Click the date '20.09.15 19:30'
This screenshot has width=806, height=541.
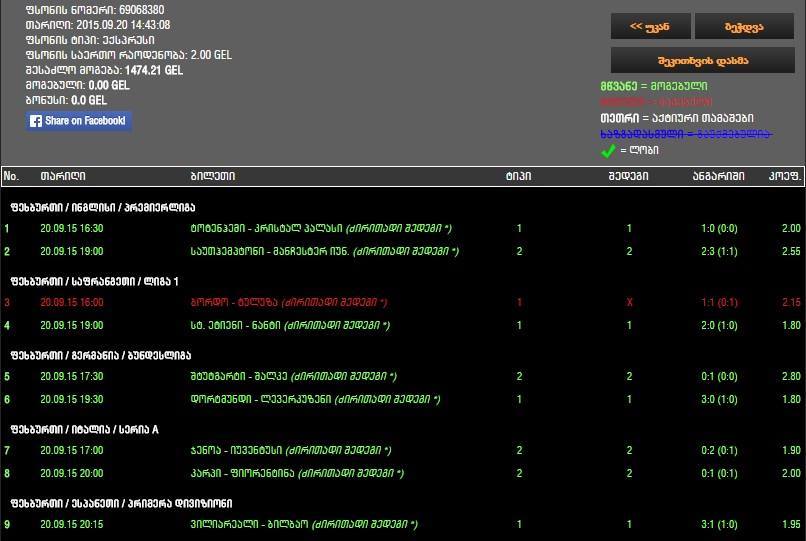[x=72, y=400]
